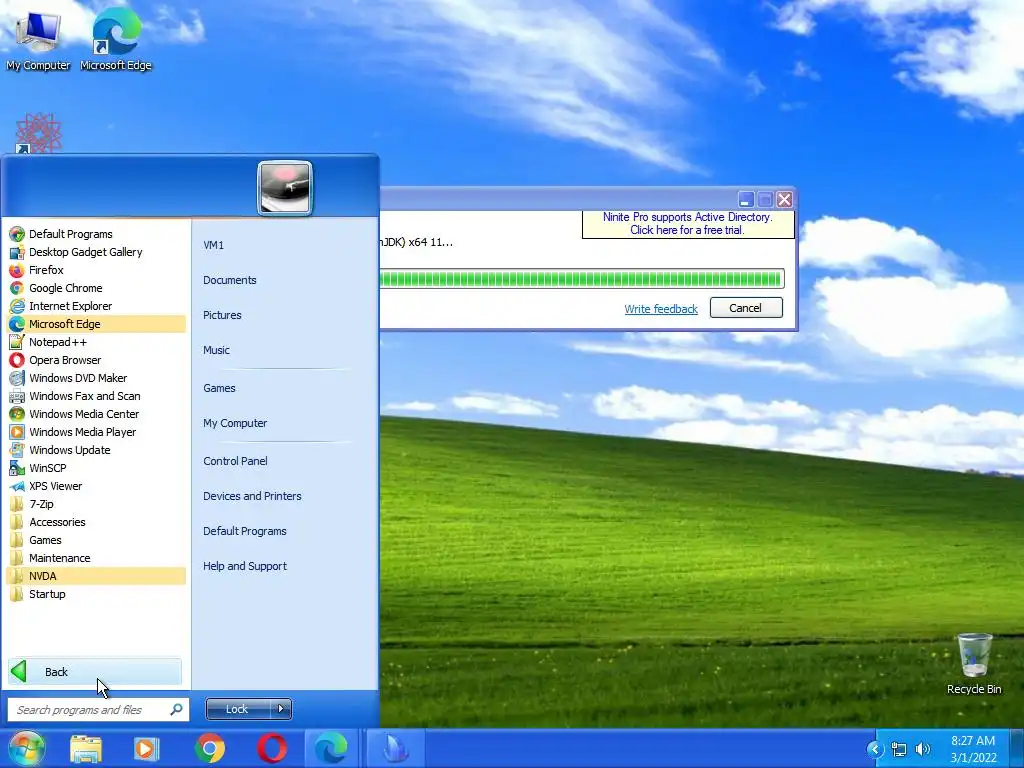The image size is (1024, 768).
Task: Open Windows Fax and Scan
Action: click(96, 396)
